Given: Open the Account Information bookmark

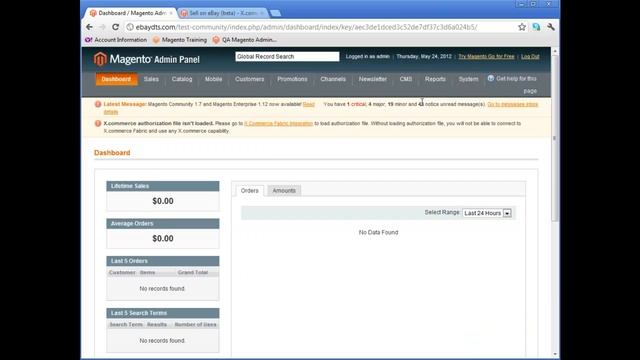Looking at the screenshot, I should click(x=116, y=40).
